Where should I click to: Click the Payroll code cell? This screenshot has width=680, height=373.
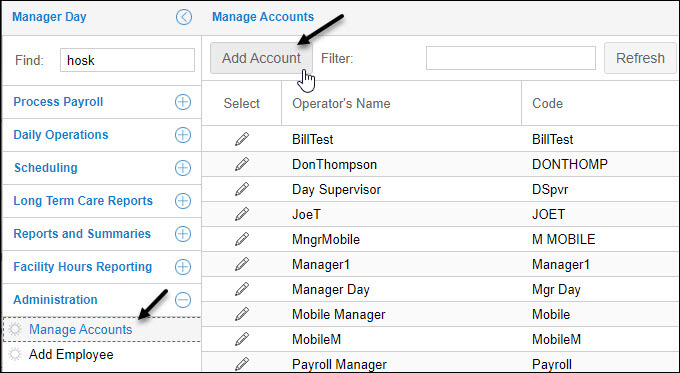pyautogui.click(x=552, y=364)
